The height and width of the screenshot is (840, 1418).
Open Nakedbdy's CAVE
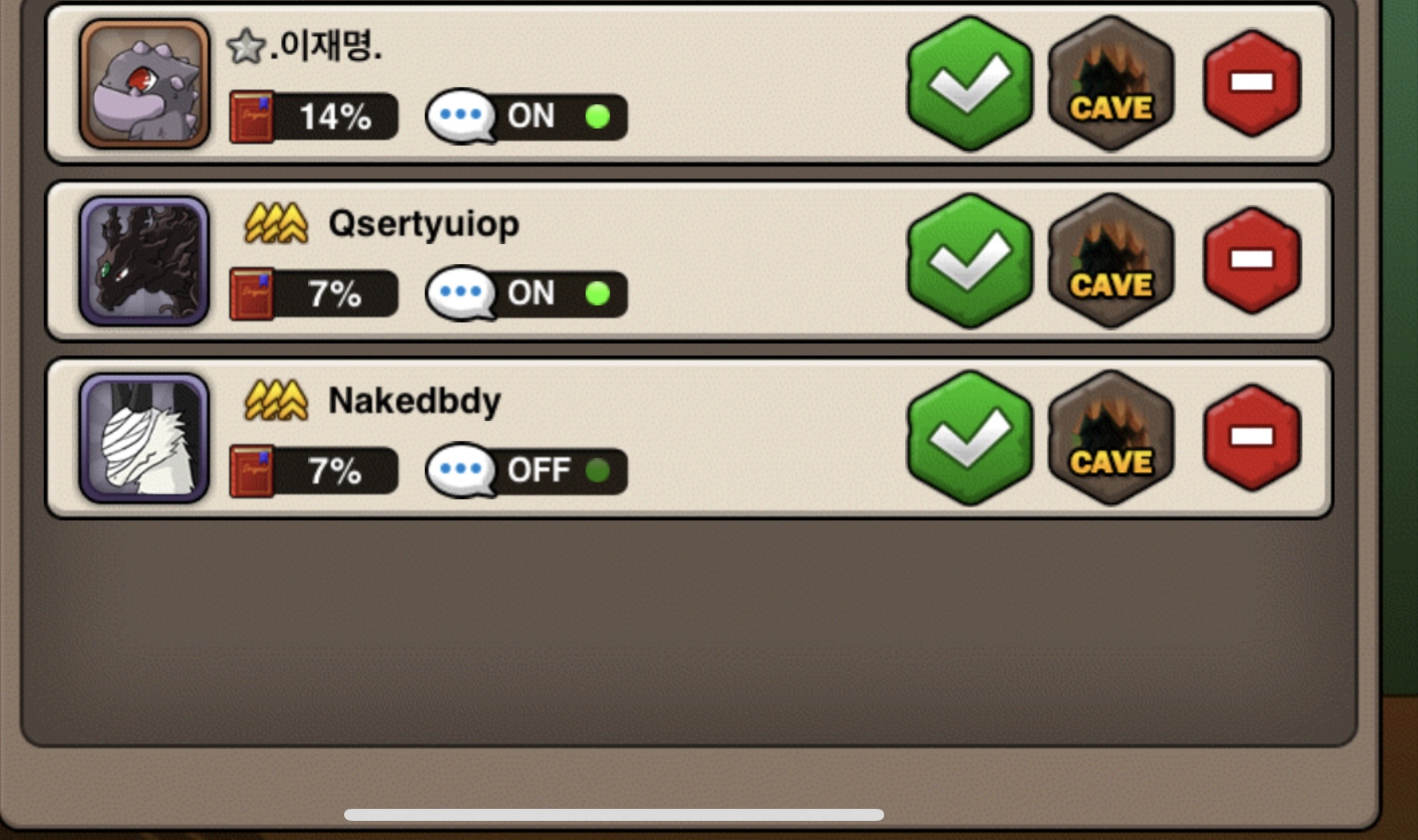tap(1112, 438)
